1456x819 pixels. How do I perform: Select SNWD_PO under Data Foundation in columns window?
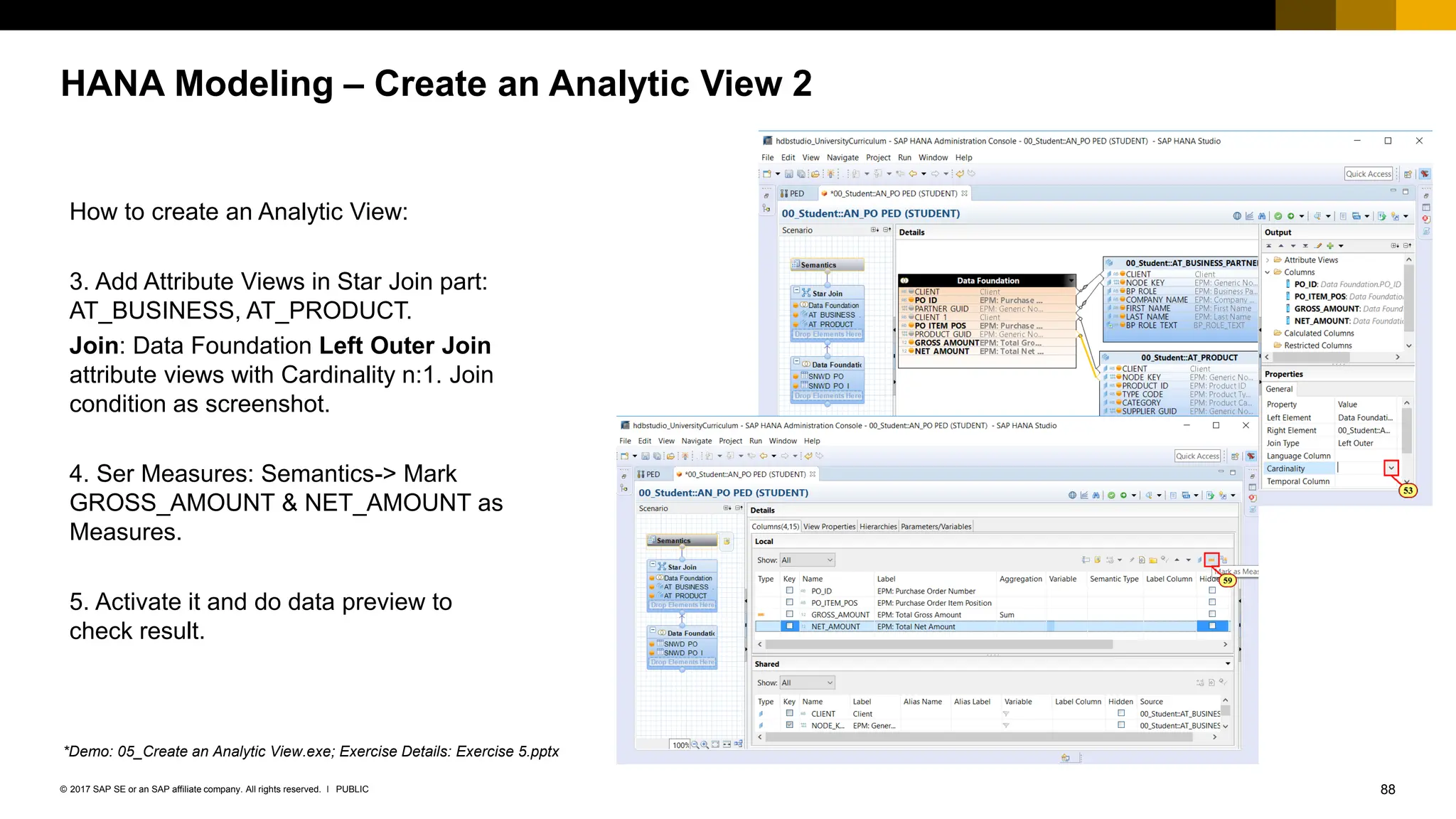681,644
